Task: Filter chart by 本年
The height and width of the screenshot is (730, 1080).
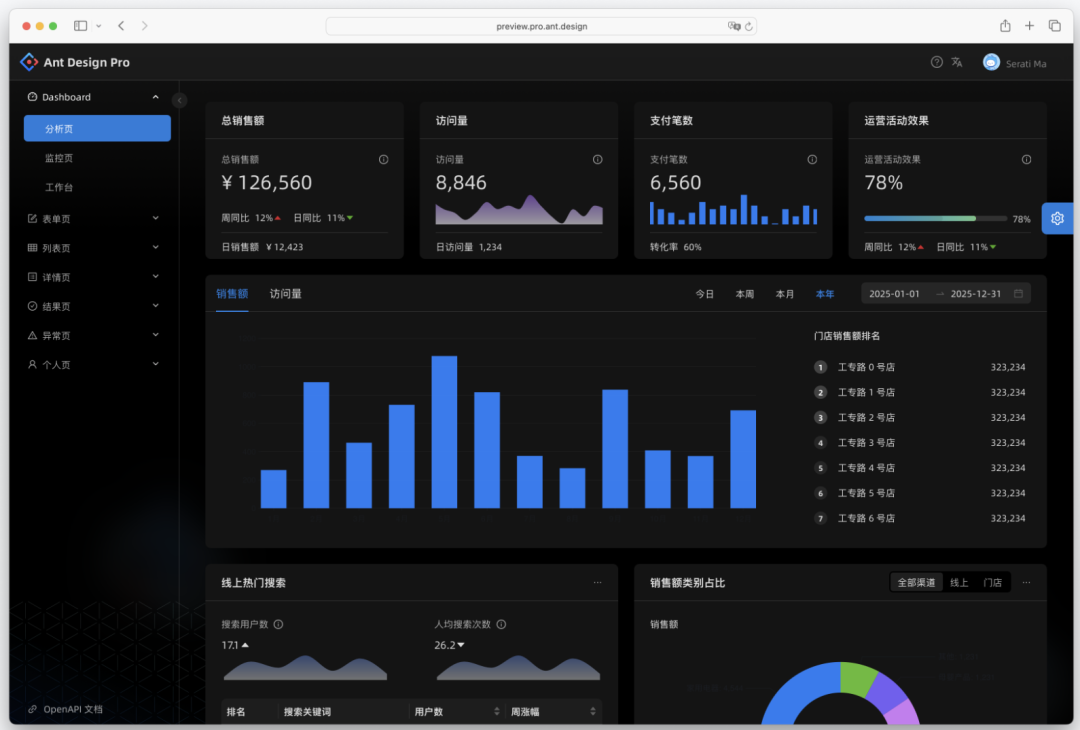Action: tap(825, 294)
